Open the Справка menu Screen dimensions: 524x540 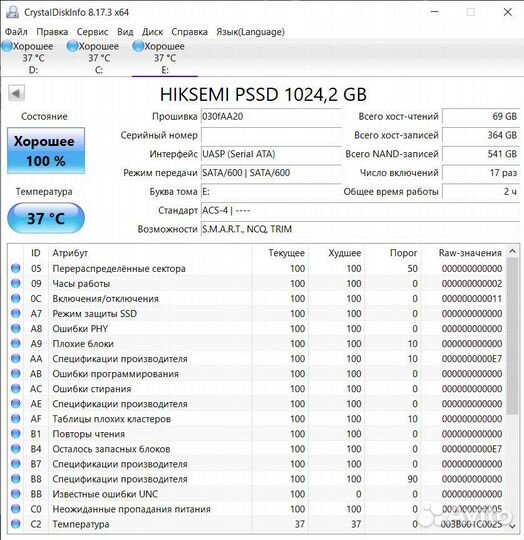pyautogui.click(x=189, y=32)
